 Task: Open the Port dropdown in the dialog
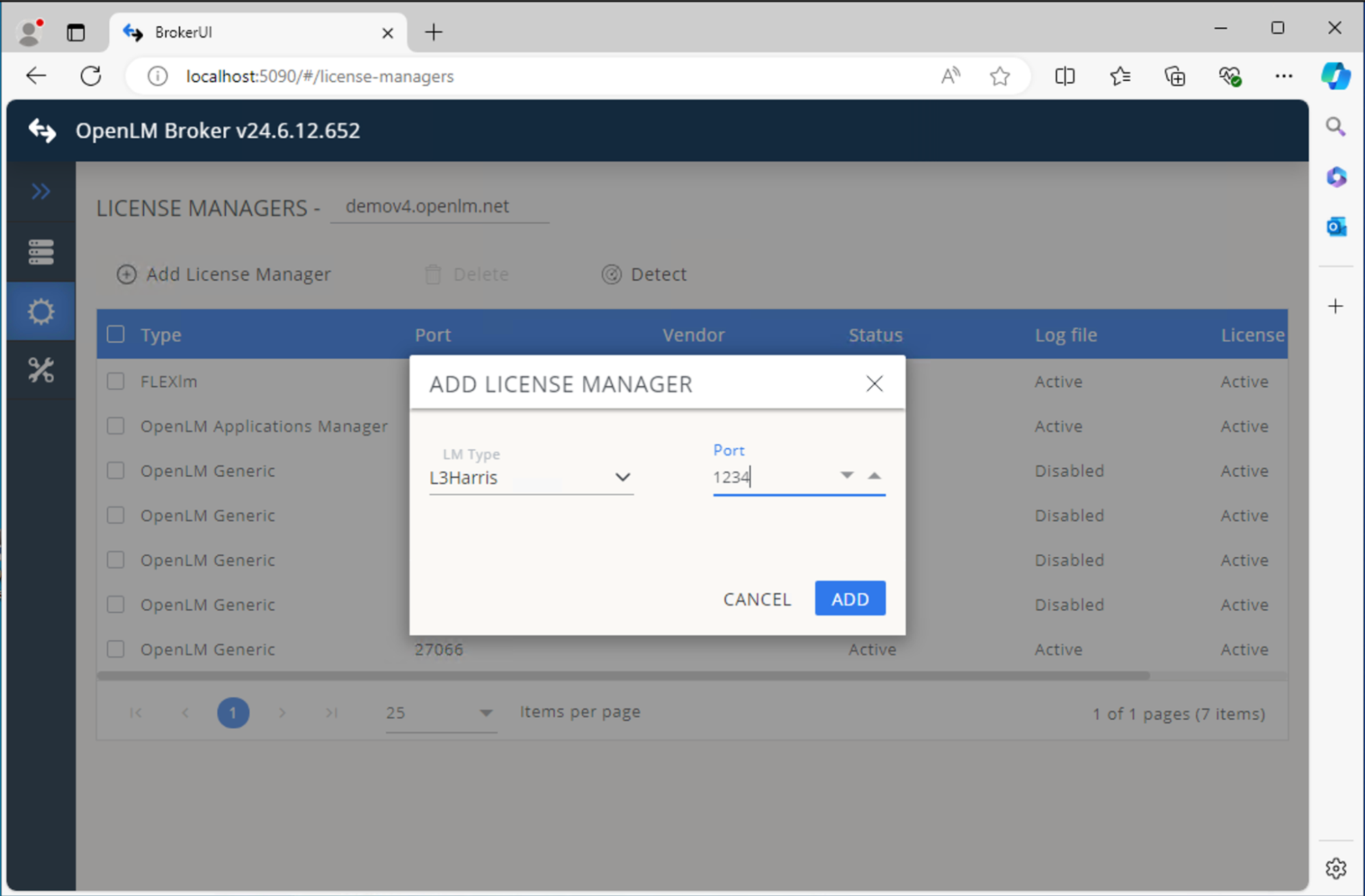pos(847,475)
